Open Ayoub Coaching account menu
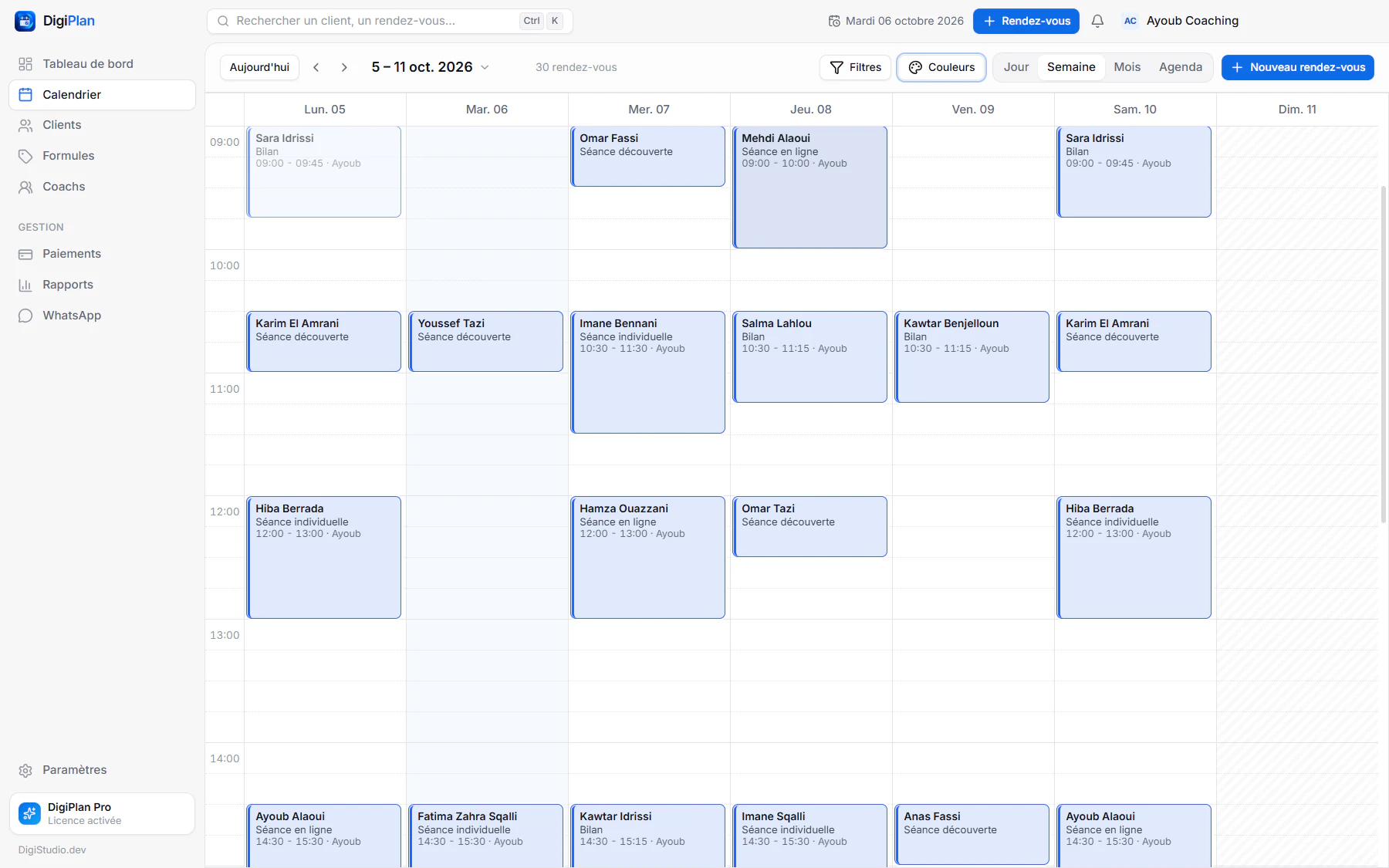1389x868 pixels. click(1181, 21)
